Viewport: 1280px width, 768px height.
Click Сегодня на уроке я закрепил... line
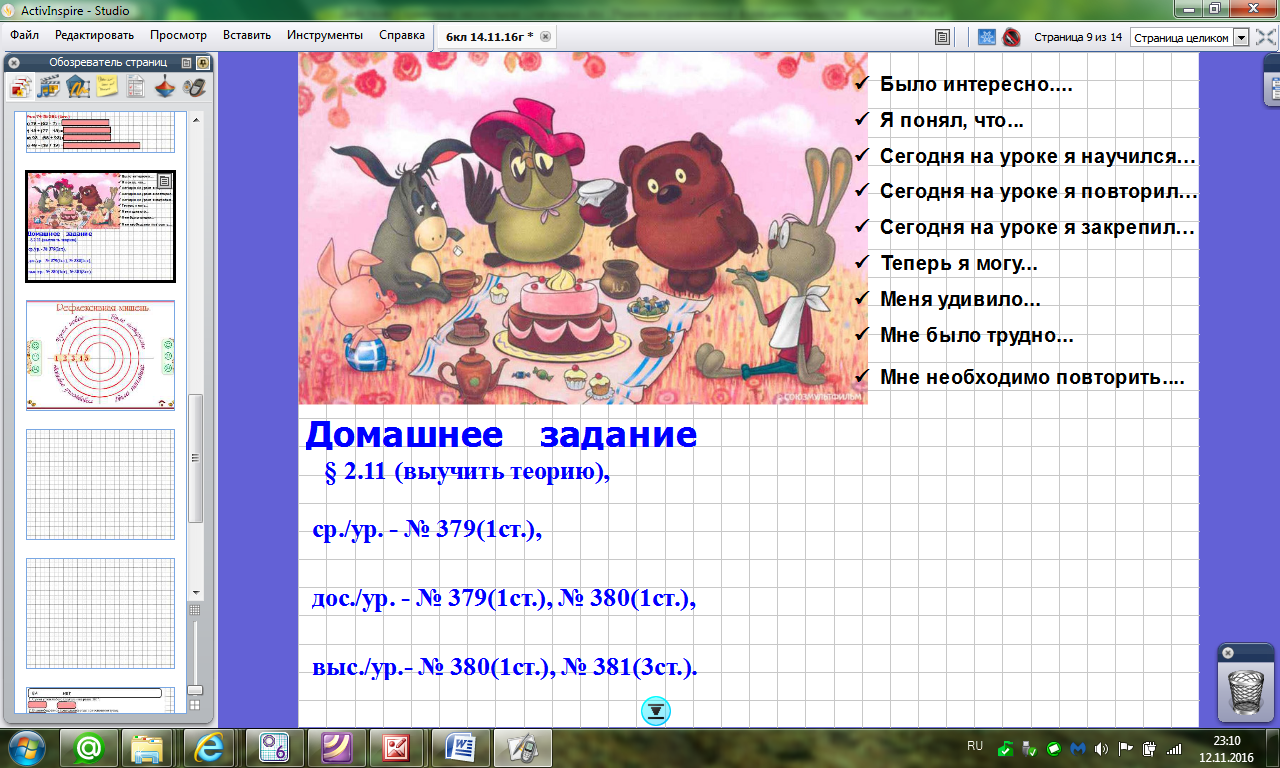point(1037,228)
